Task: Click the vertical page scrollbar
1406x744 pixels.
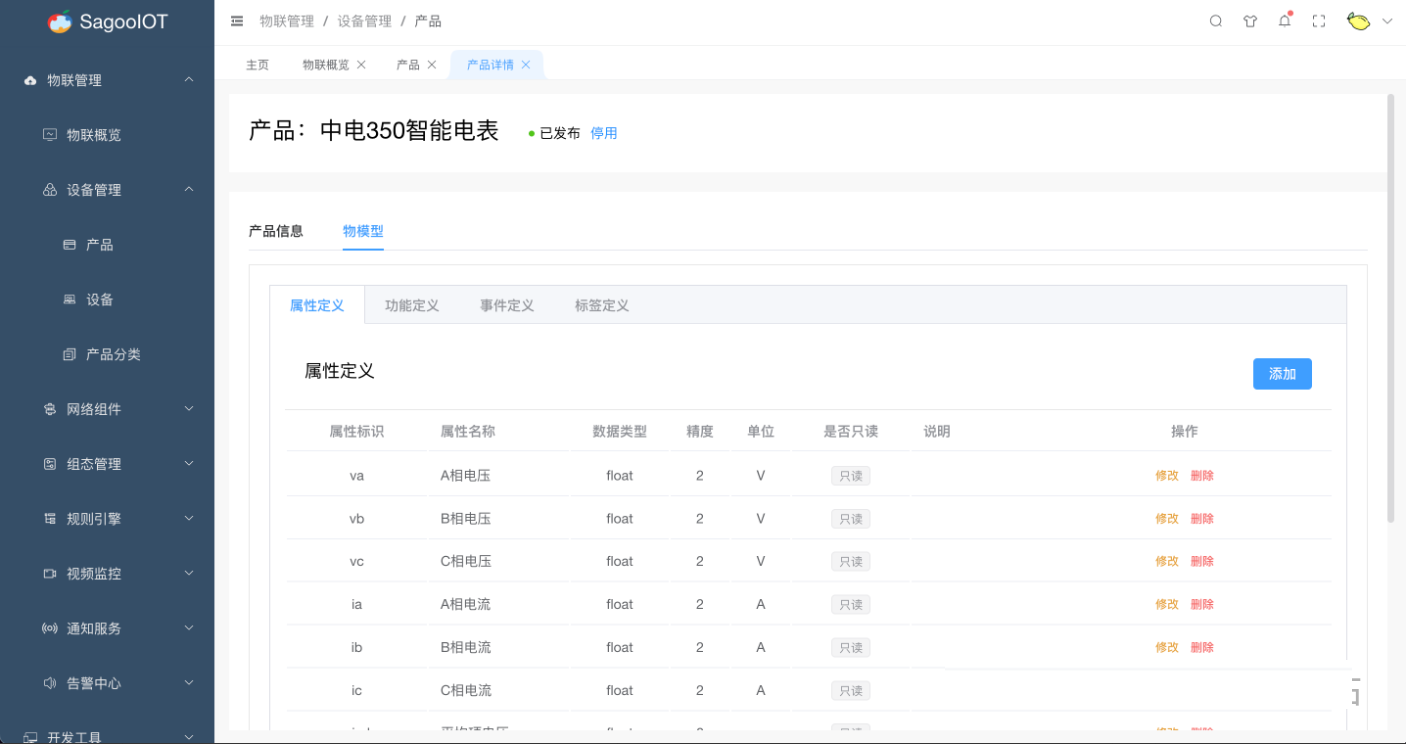Action: (1390, 308)
